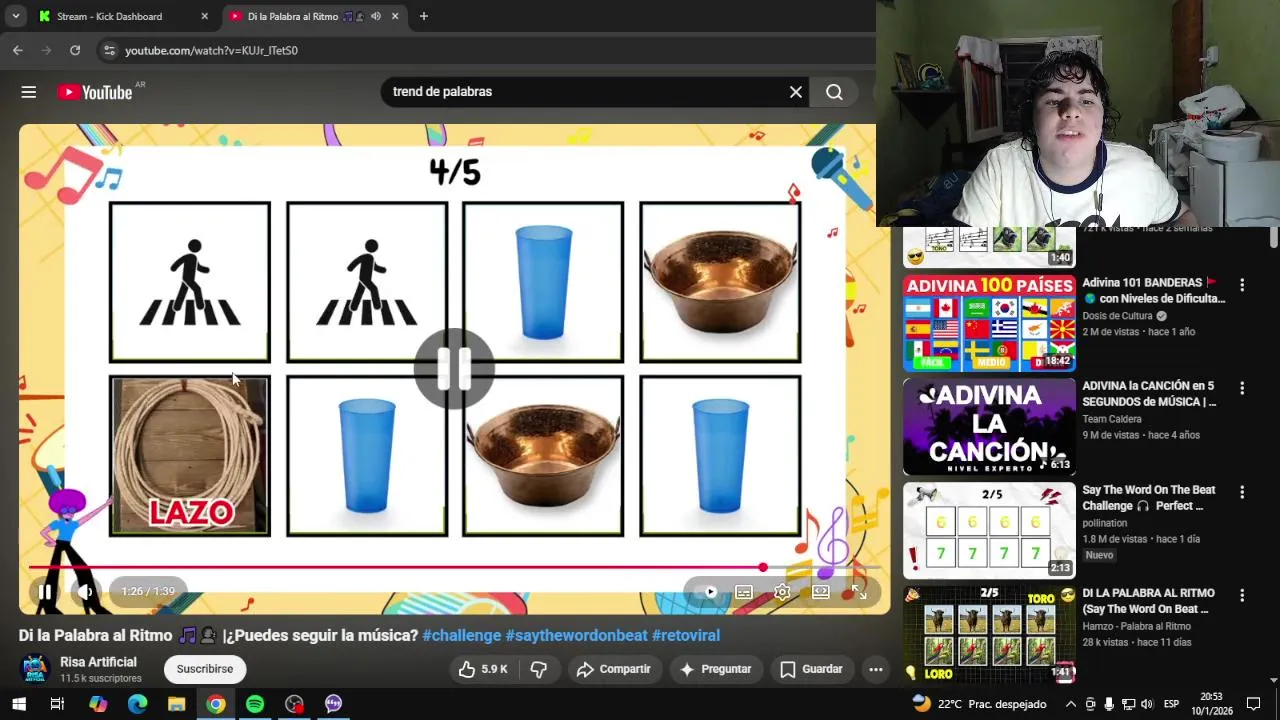Share the video with Compartir

(x=614, y=669)
